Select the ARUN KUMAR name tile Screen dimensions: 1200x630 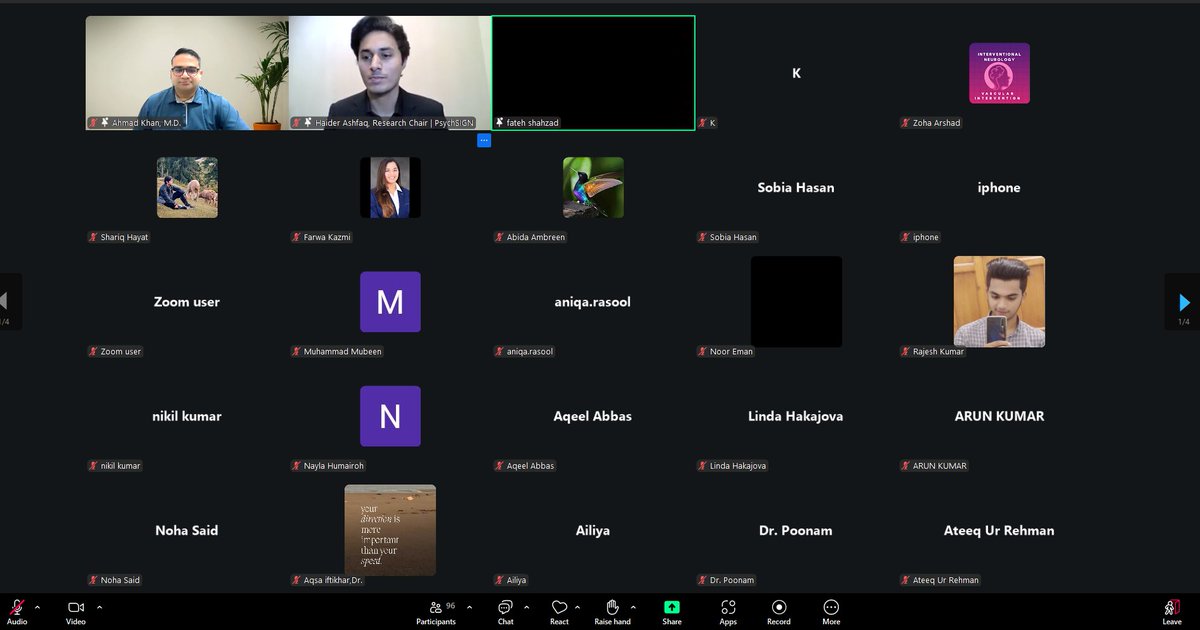(x=999, y=416)
